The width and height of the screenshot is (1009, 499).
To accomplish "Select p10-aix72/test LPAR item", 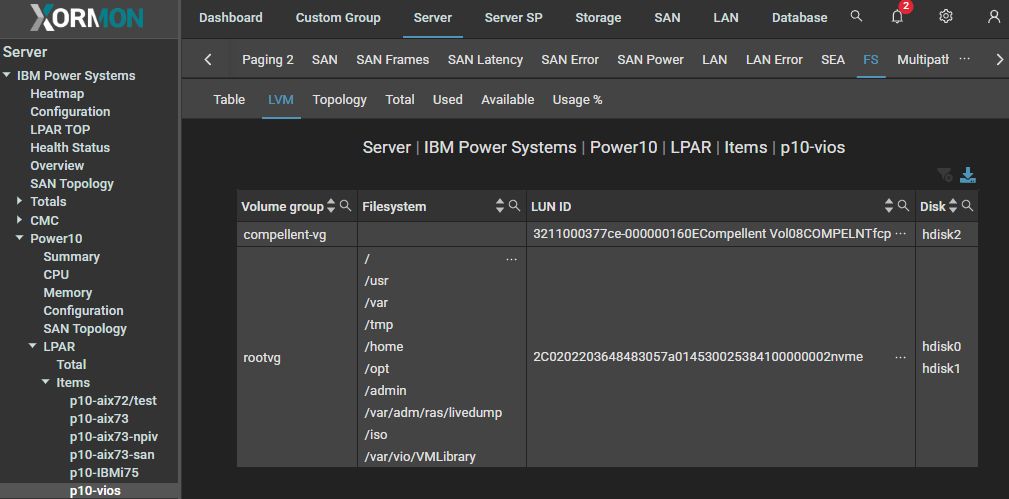I will click(x=113, y=400).
